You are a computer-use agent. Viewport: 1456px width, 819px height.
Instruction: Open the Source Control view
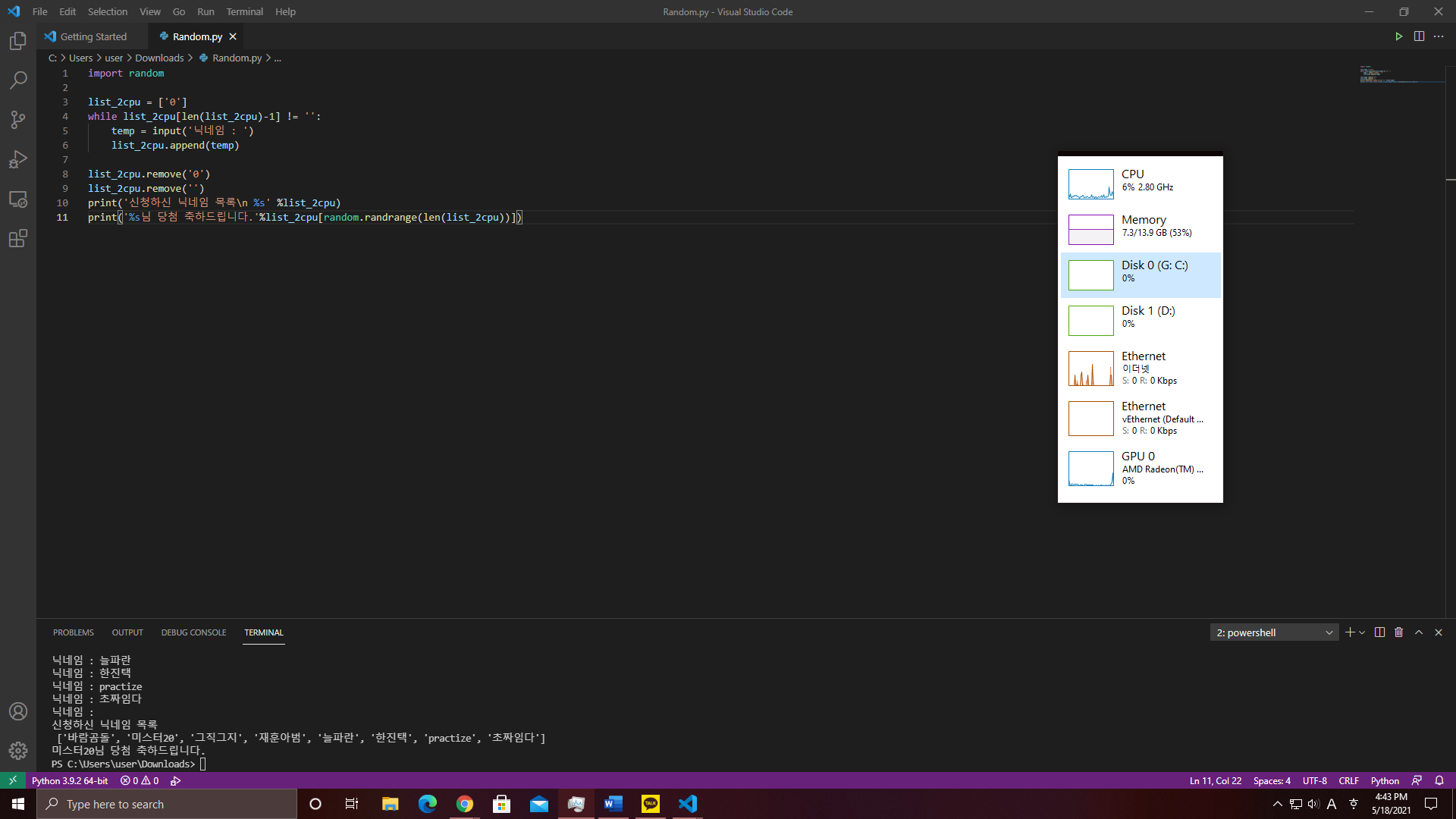coord(18,120)
